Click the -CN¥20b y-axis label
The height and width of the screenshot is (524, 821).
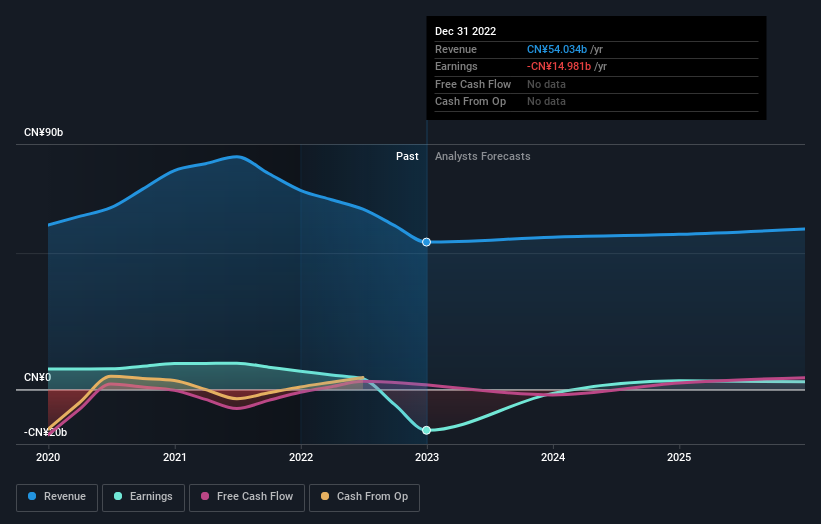46,432
